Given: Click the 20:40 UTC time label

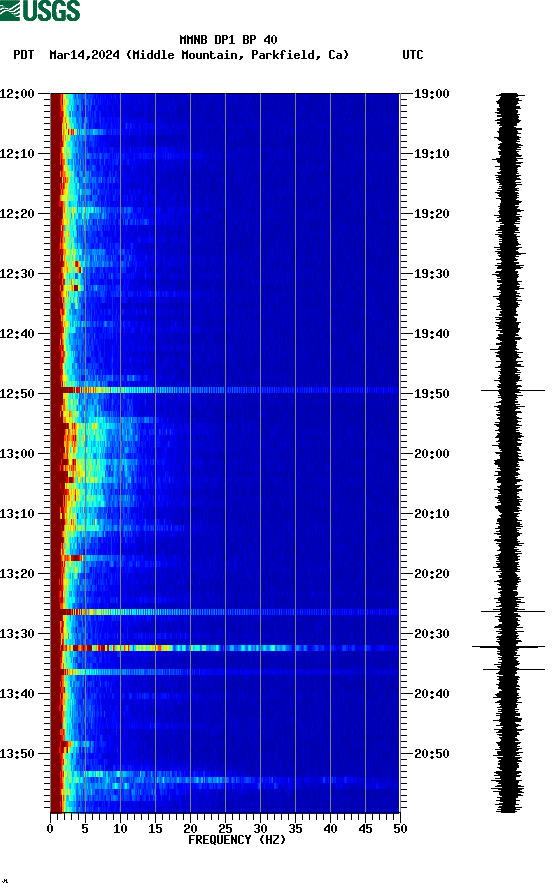Looking at the screenshot, I should (x=432, y=693).
